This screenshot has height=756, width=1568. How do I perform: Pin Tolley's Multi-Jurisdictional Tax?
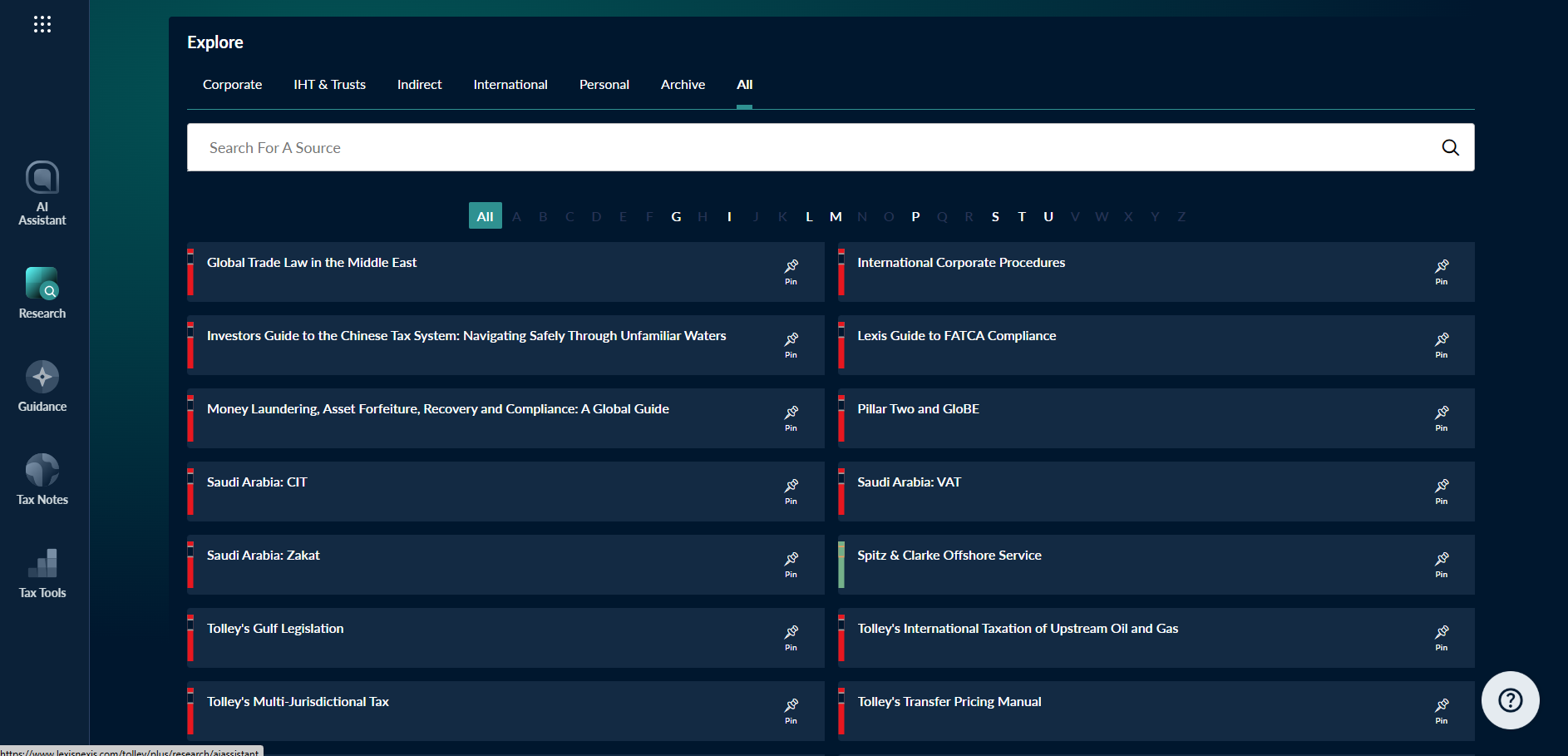pos(791,711)
